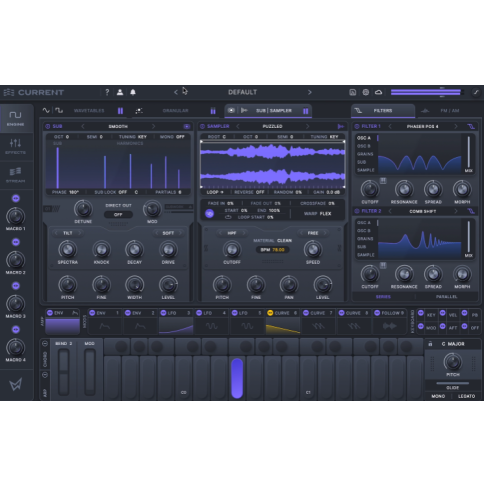Screen dimensions: 485x486
Task: Select the CURVE 6 modulator tab
Action: pyautogui.click(x=283, y=322)
